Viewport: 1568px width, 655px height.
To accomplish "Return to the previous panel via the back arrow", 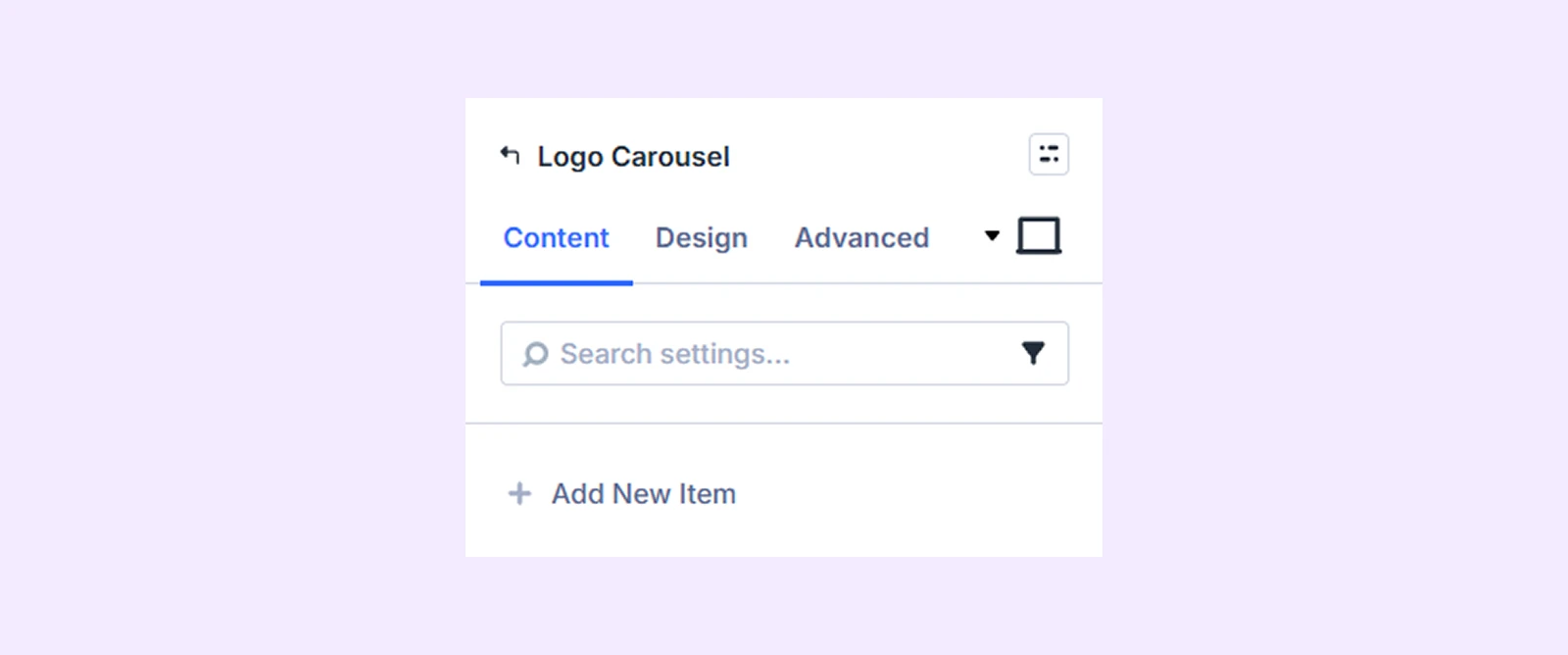I will [510, 155].
